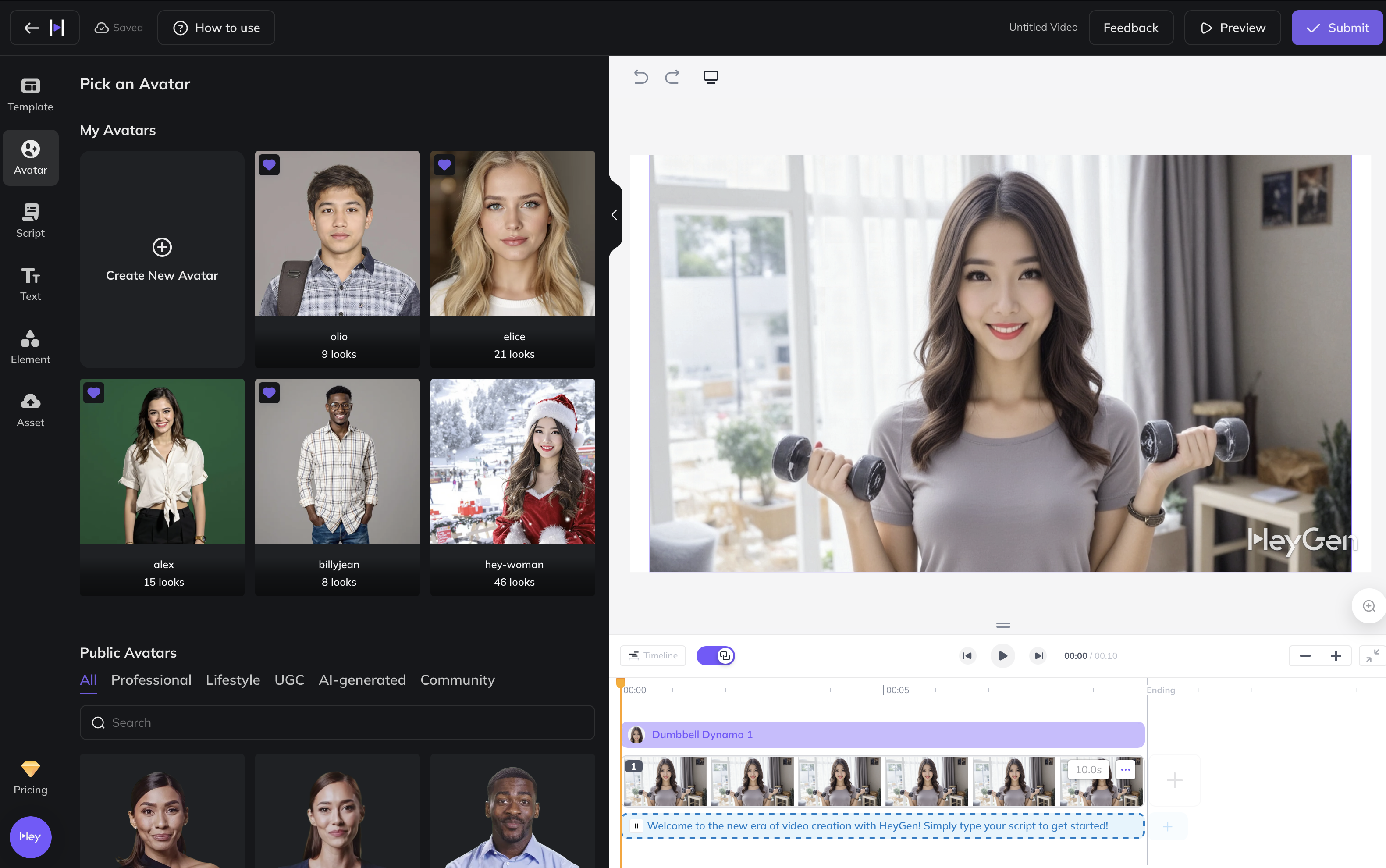Click the Submit button
Image resolution: width=1386 pixels, height=868 pixels.
coord(1336,28)
